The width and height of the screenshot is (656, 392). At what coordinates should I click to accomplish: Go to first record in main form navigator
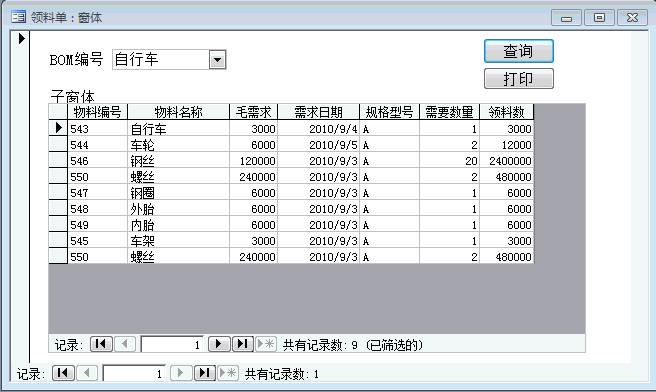click(63, 373)
